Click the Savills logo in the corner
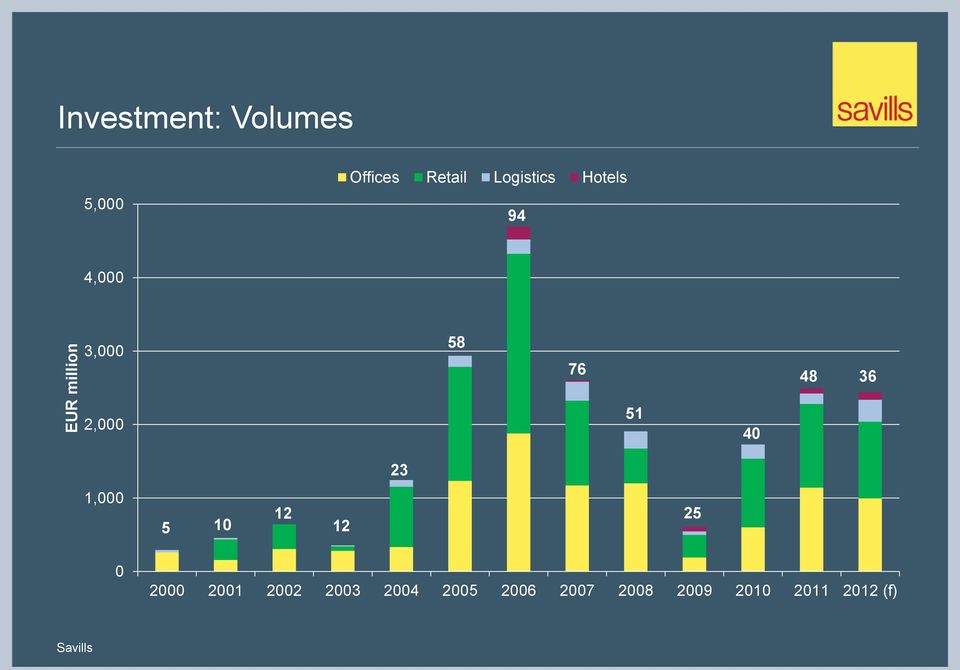Screen dimensions: 960x670 click(x=874, y=85)
